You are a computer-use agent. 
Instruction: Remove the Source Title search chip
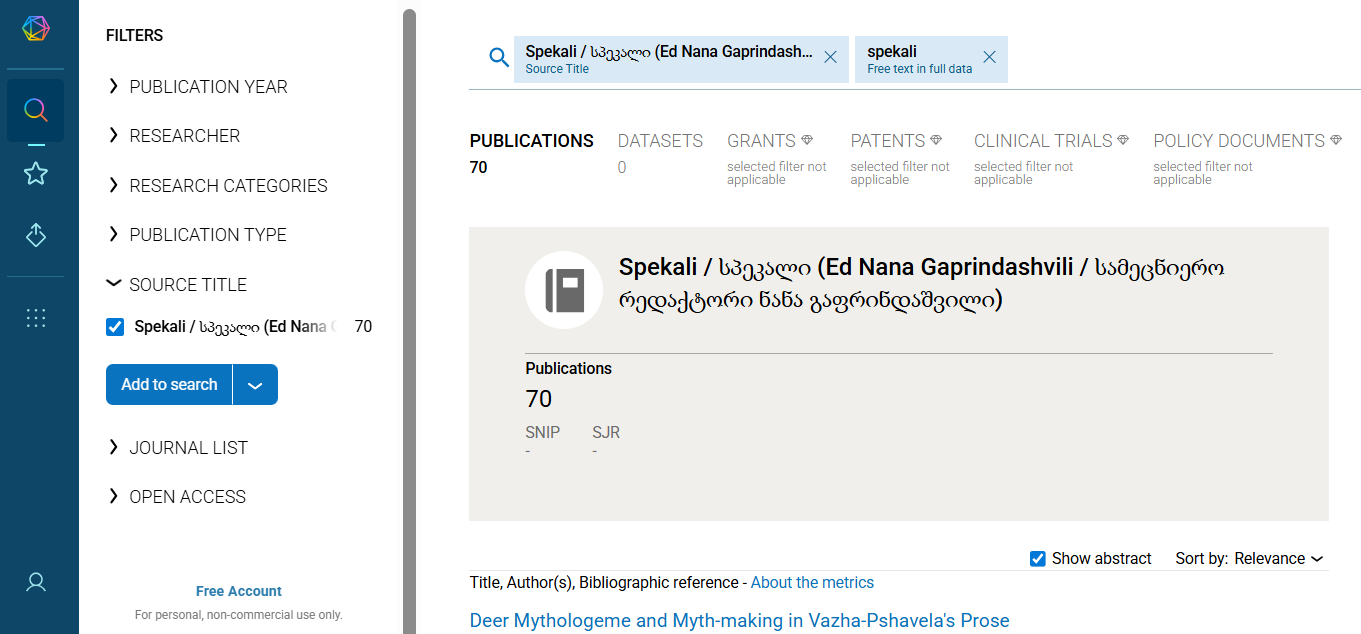pos(830,58)
